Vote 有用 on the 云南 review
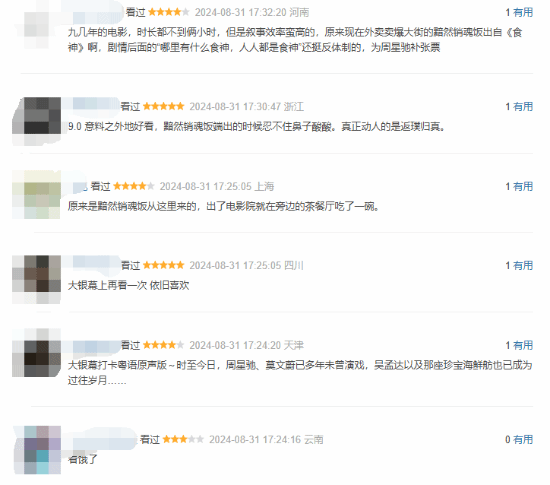The height and width of the screenshot is (485, 550). point(523,439)
